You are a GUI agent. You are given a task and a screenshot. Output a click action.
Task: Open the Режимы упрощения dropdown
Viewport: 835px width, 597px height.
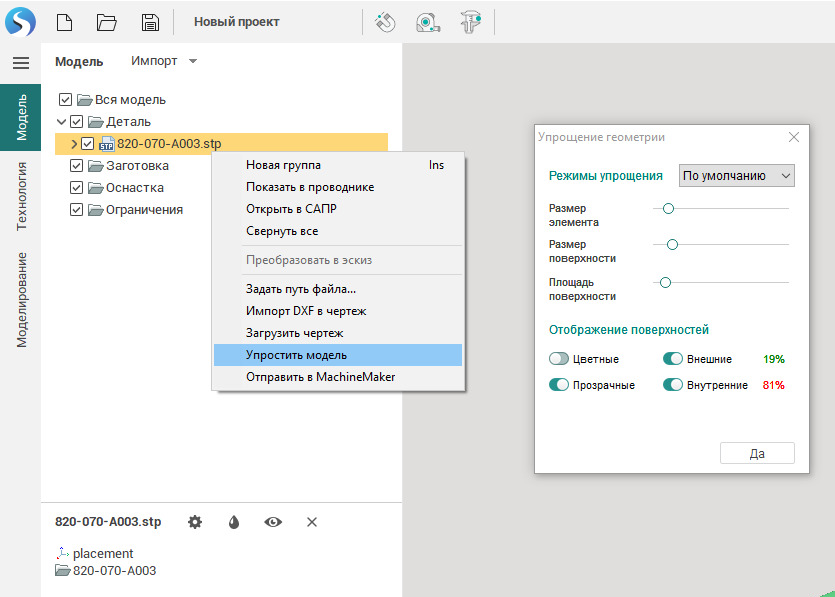[x=736, y=175]
